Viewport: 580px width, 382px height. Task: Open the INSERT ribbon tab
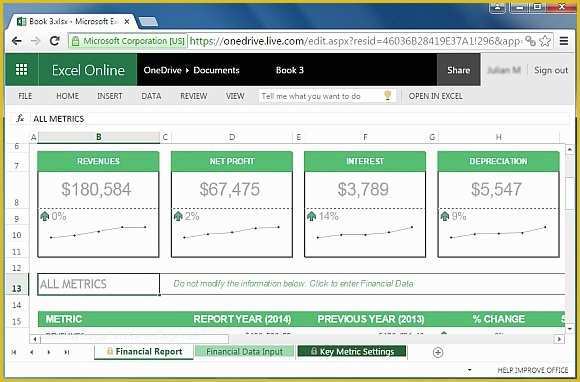(109, 96)
